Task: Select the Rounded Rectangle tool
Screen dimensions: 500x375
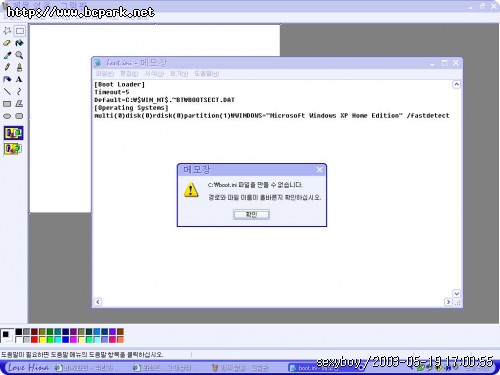Action: coord(20,116)
